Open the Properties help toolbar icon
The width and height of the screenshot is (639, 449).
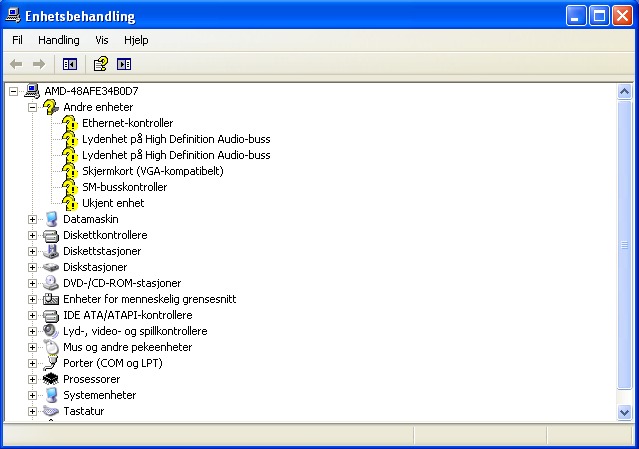101,64
